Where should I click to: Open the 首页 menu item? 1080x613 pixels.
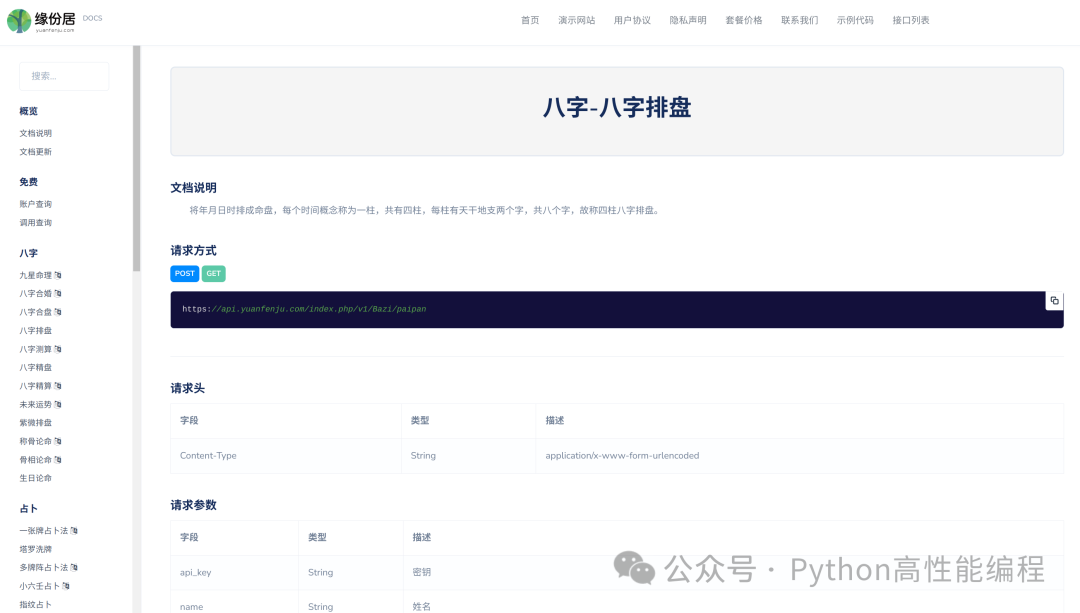(x=530, y=19)
